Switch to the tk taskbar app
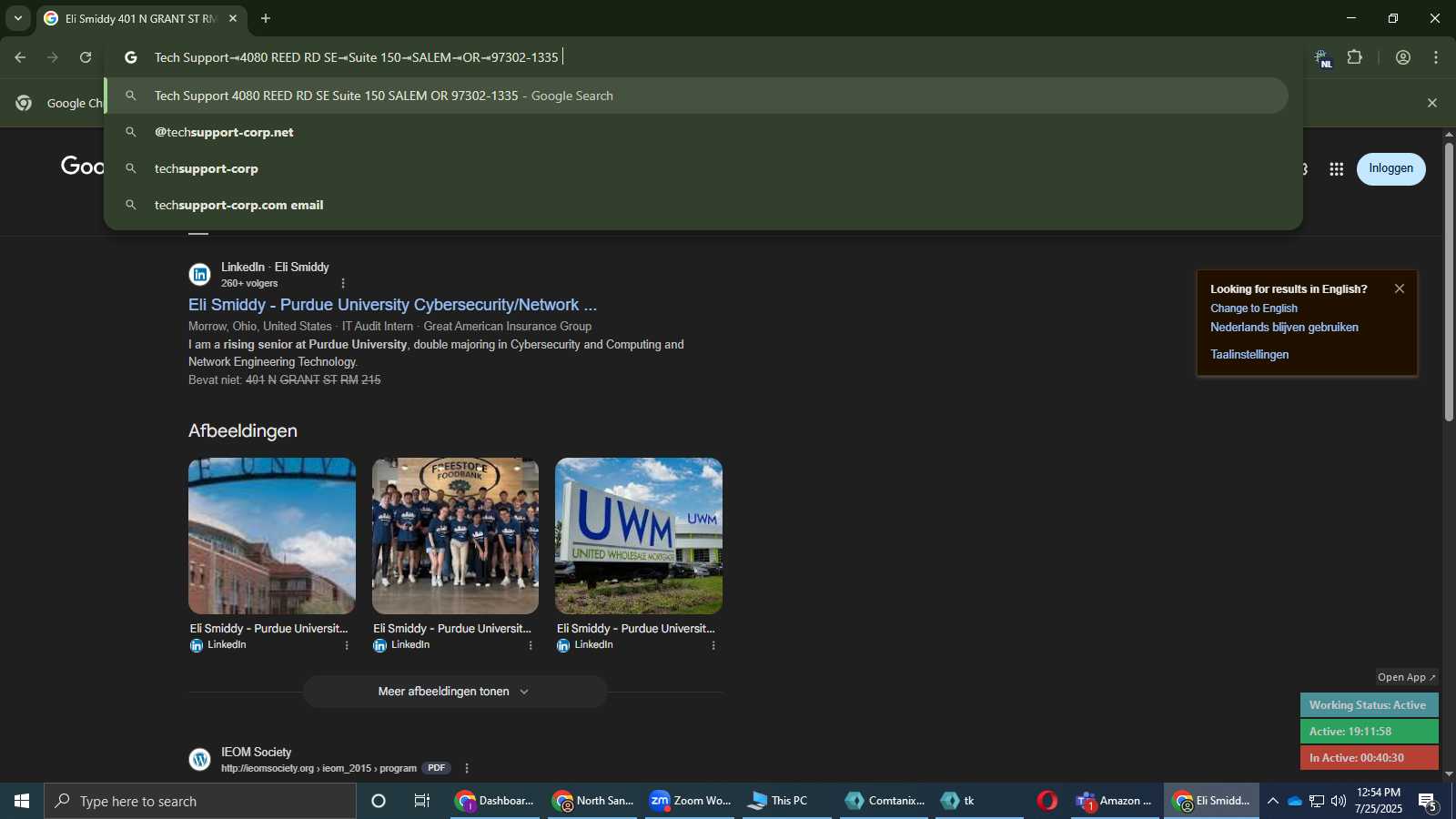 point(979,801)
